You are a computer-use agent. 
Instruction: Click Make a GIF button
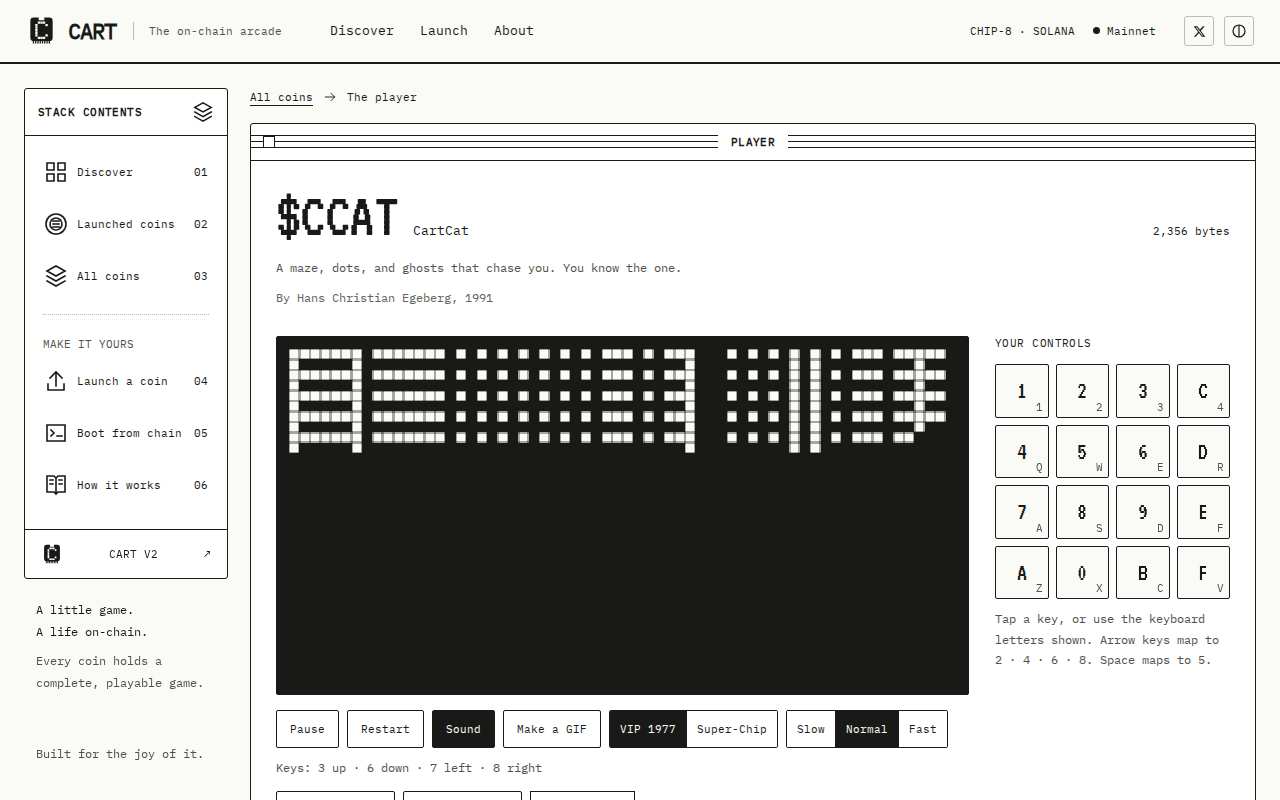pos(552,729)
